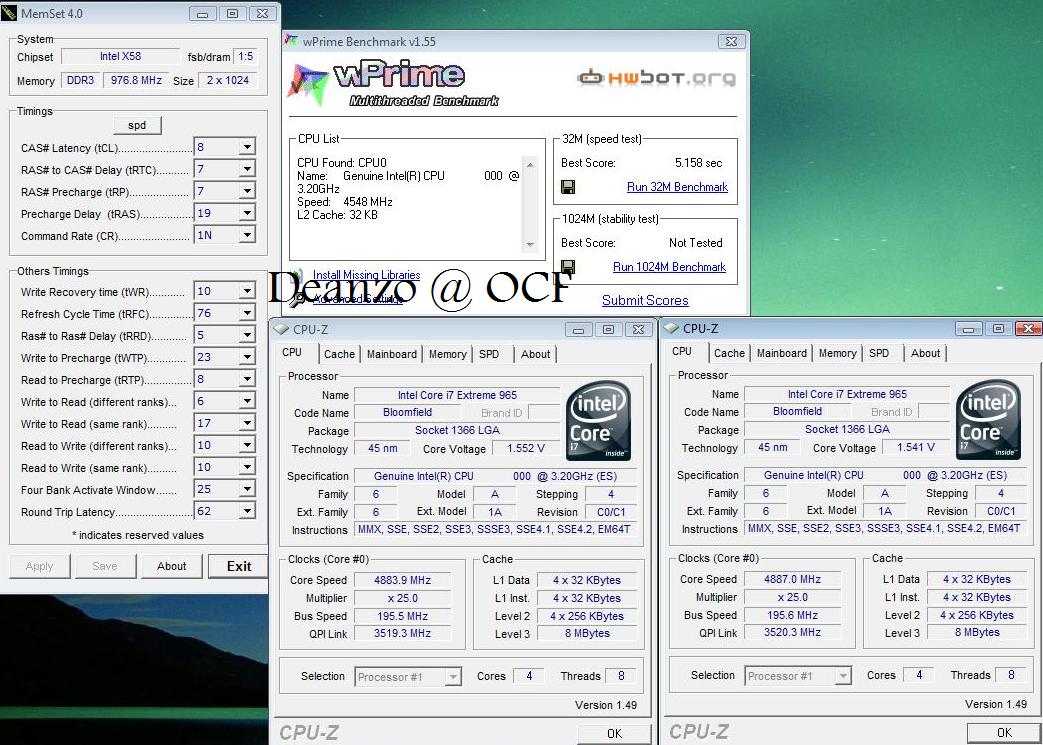The height and width of the screenshot is (745, 1043).
Task: Click the CPU List scrollbar down arrow
Action: point(530,244)
